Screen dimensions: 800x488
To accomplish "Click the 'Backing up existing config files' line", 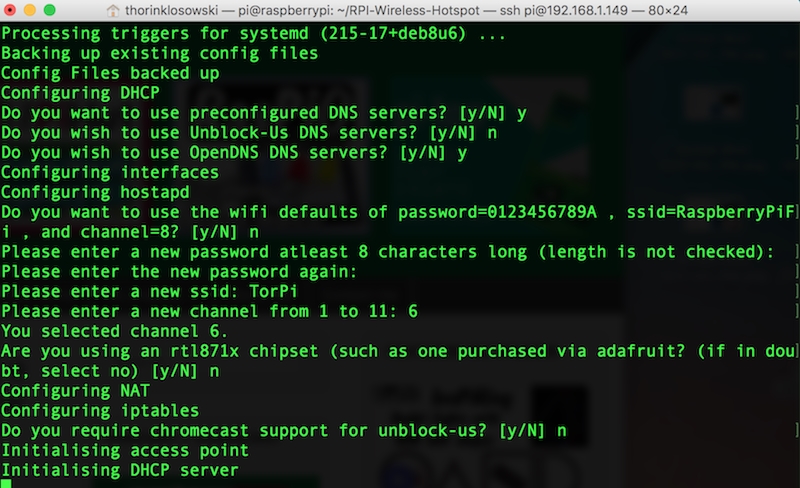I will click(160, 53).
